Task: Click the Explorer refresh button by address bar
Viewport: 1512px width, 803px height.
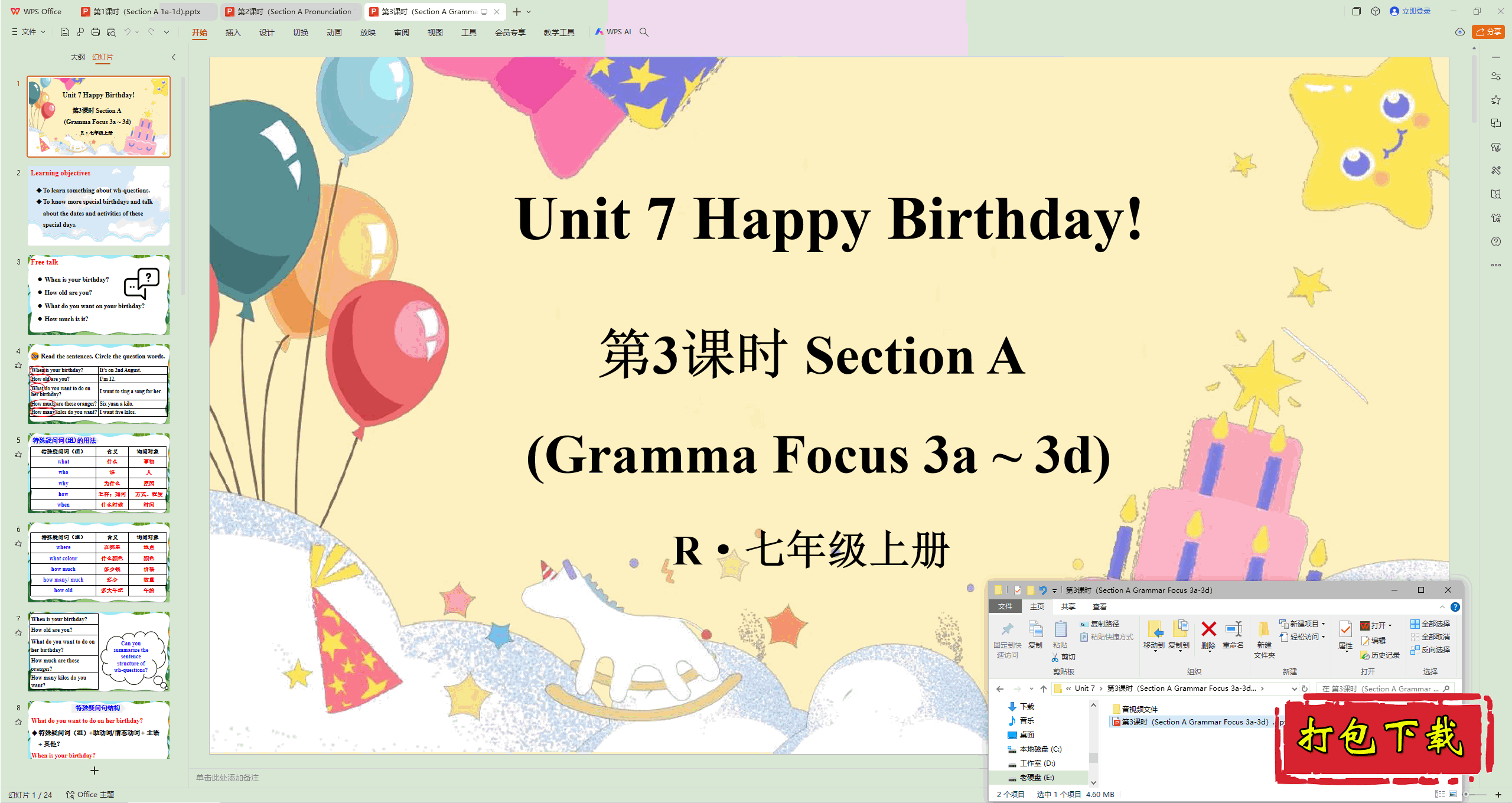Action: click(1305, 688)
